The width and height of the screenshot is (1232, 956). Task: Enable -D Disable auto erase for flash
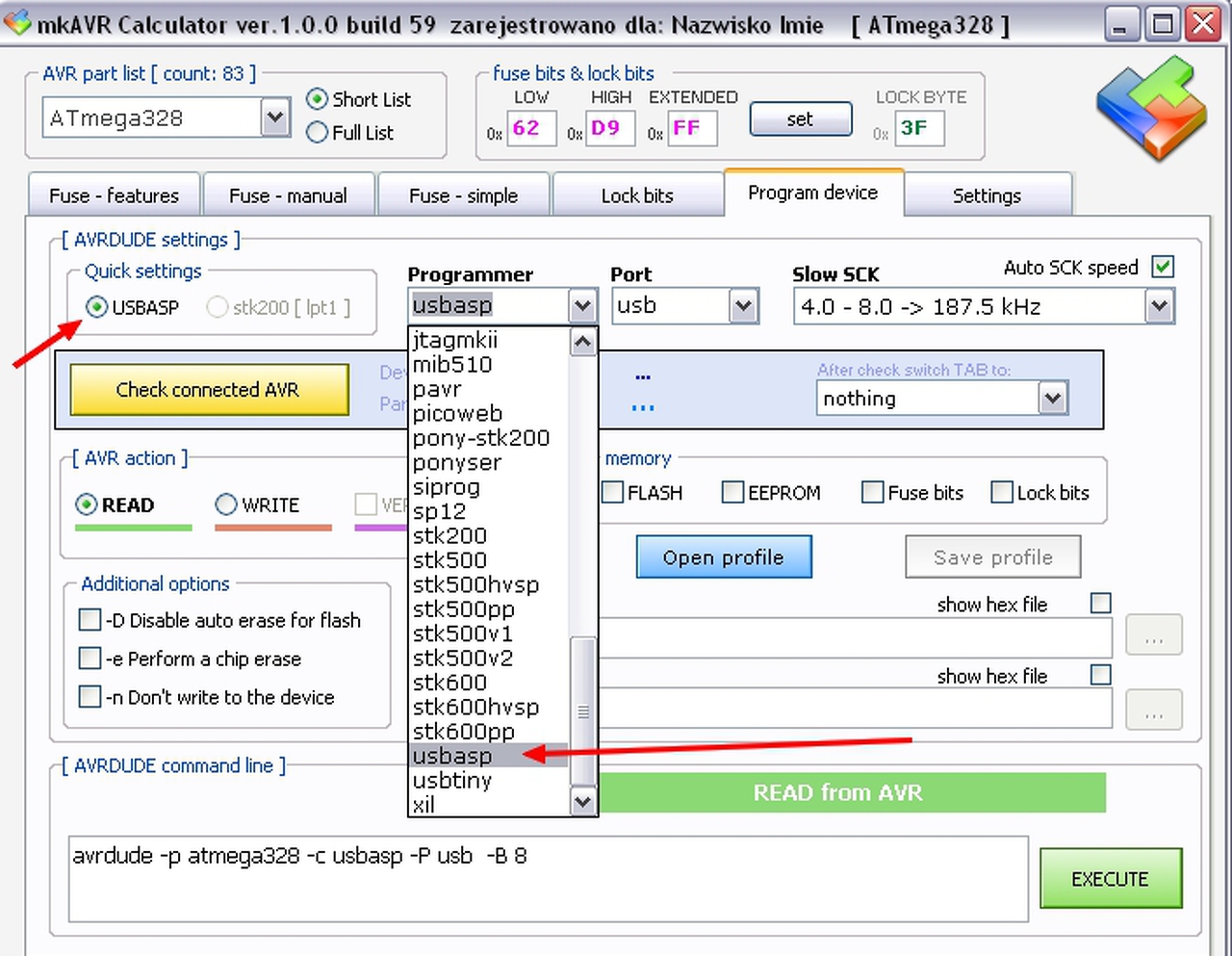click(x=90, y=619)
